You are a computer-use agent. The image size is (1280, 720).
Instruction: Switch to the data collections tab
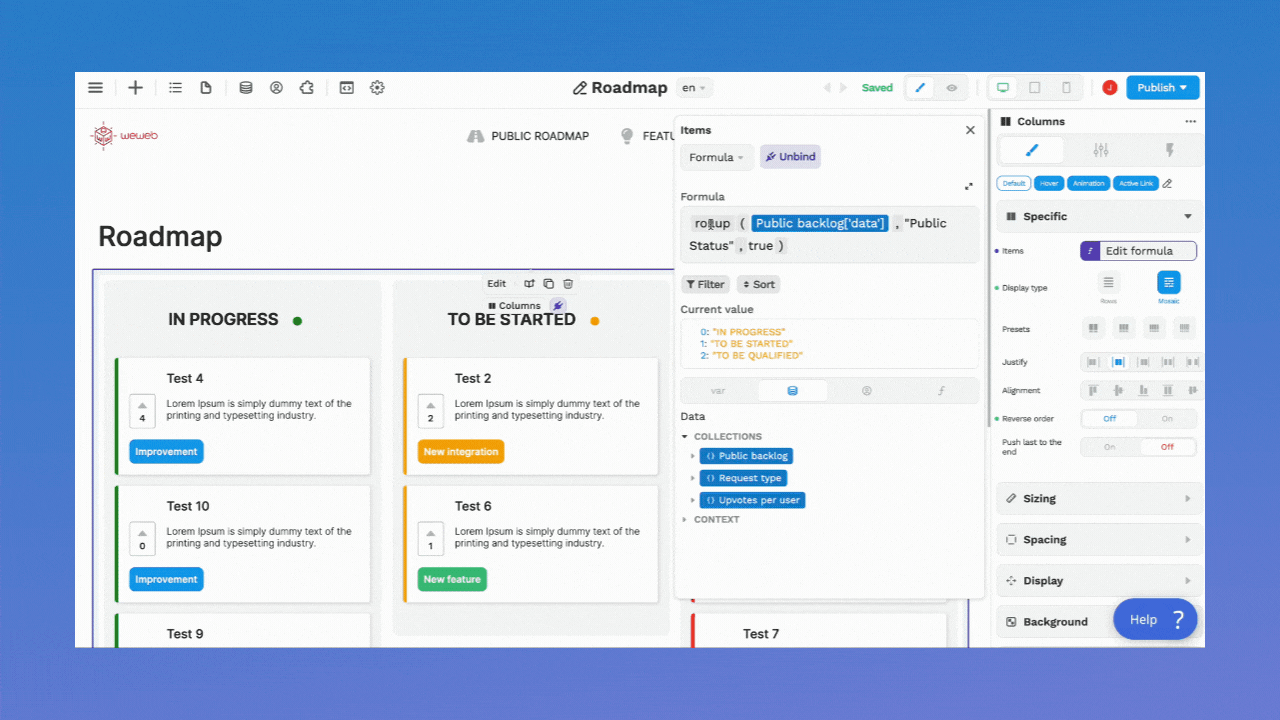(793, 391)
